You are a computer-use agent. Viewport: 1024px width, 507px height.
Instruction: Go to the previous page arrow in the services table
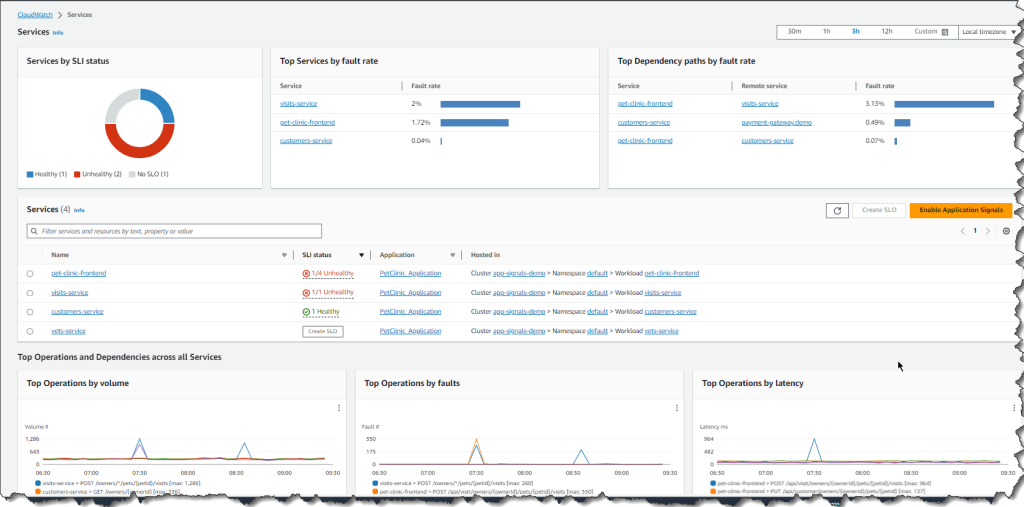pyautogui.click(x=963, y=231)
